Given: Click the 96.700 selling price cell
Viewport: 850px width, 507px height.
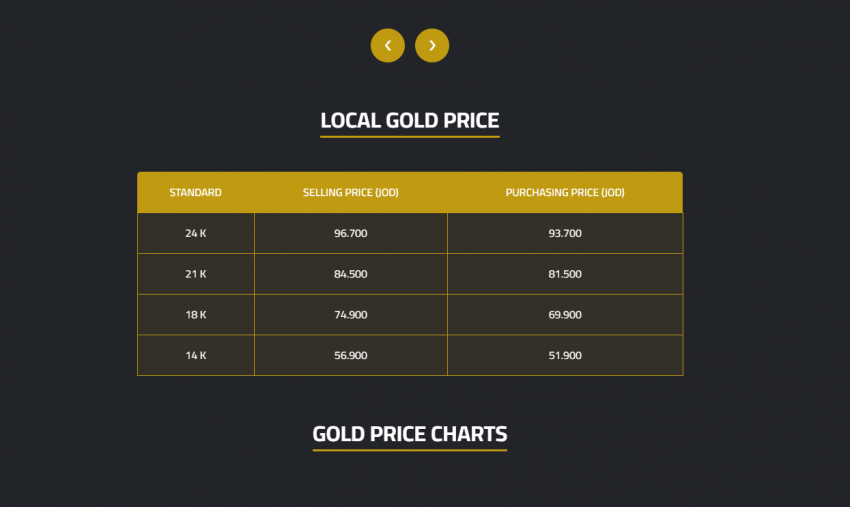Looking at the screenshot, I should (x=351, y=233).
